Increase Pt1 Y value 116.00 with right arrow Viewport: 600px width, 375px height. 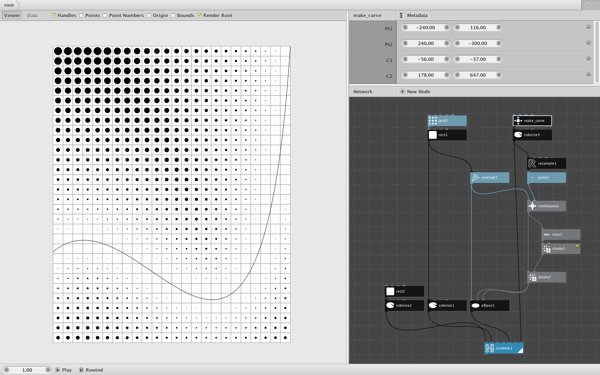tap(499, 28)
